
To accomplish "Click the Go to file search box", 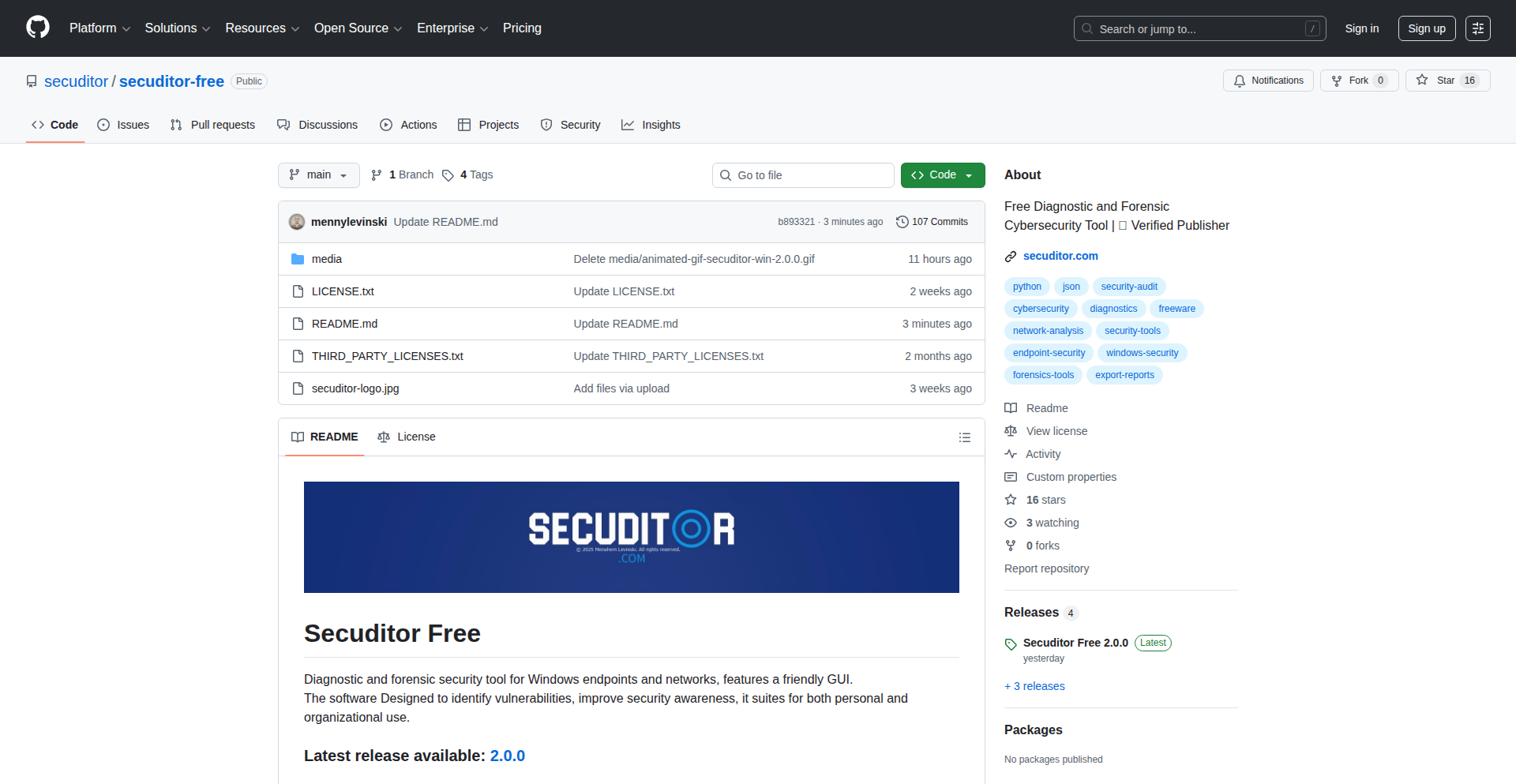I will 803,175.
